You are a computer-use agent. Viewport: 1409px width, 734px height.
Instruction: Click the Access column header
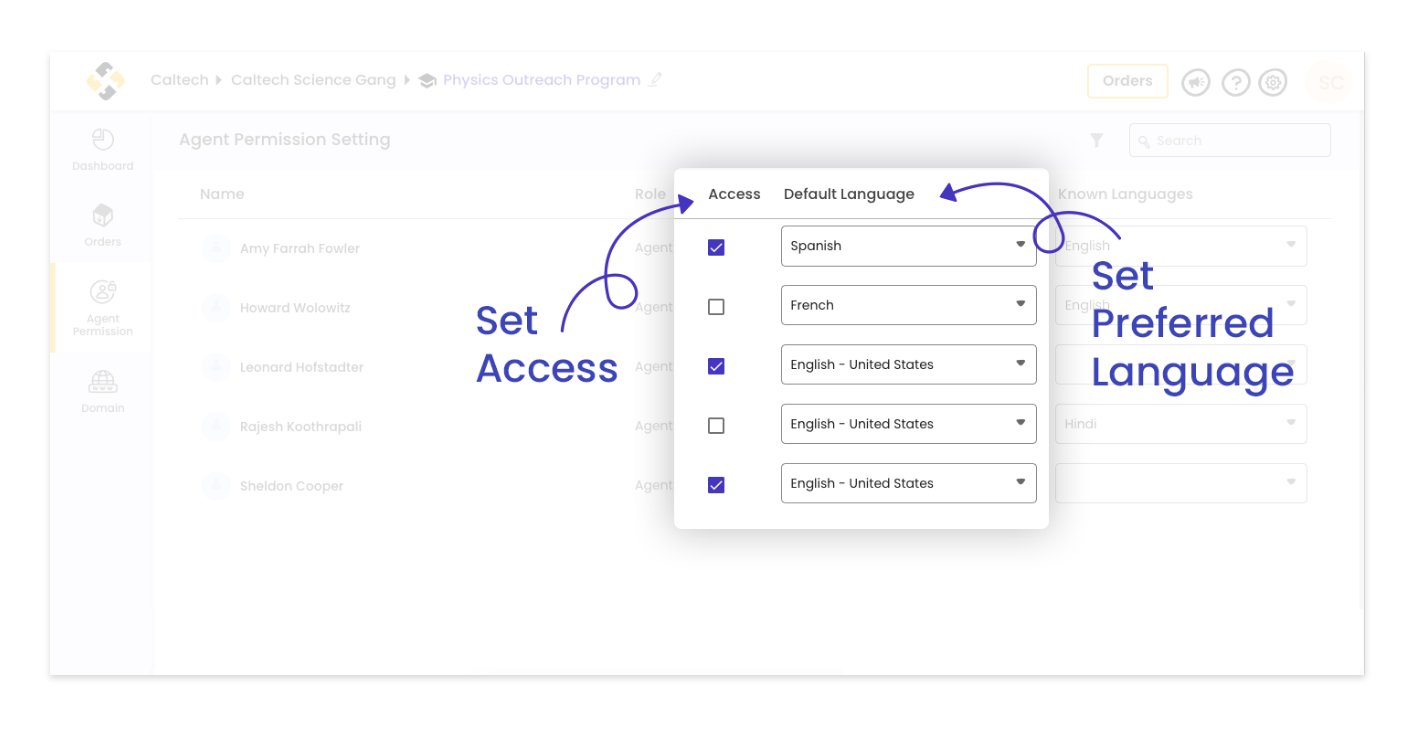734,194
